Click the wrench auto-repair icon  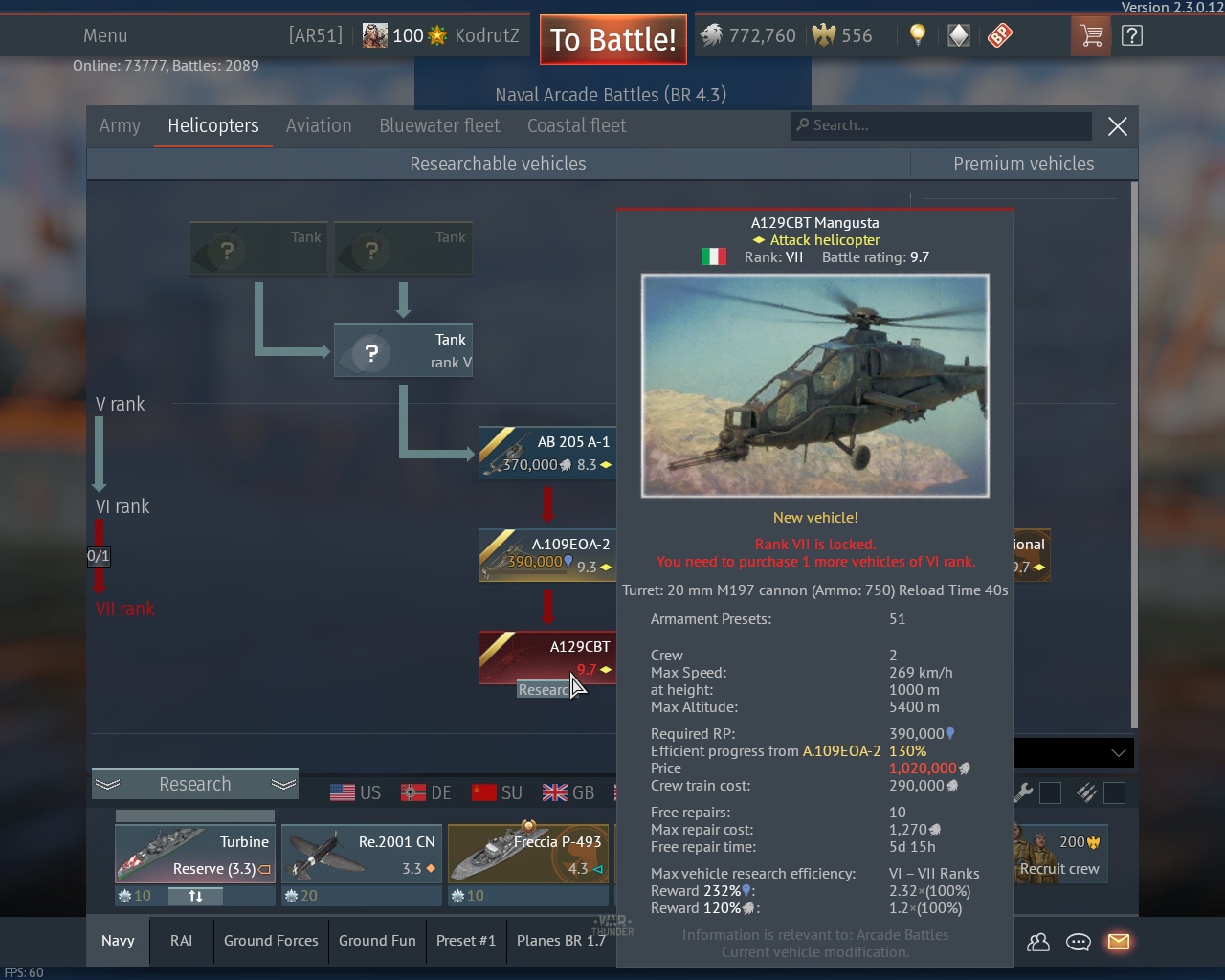1023,792
